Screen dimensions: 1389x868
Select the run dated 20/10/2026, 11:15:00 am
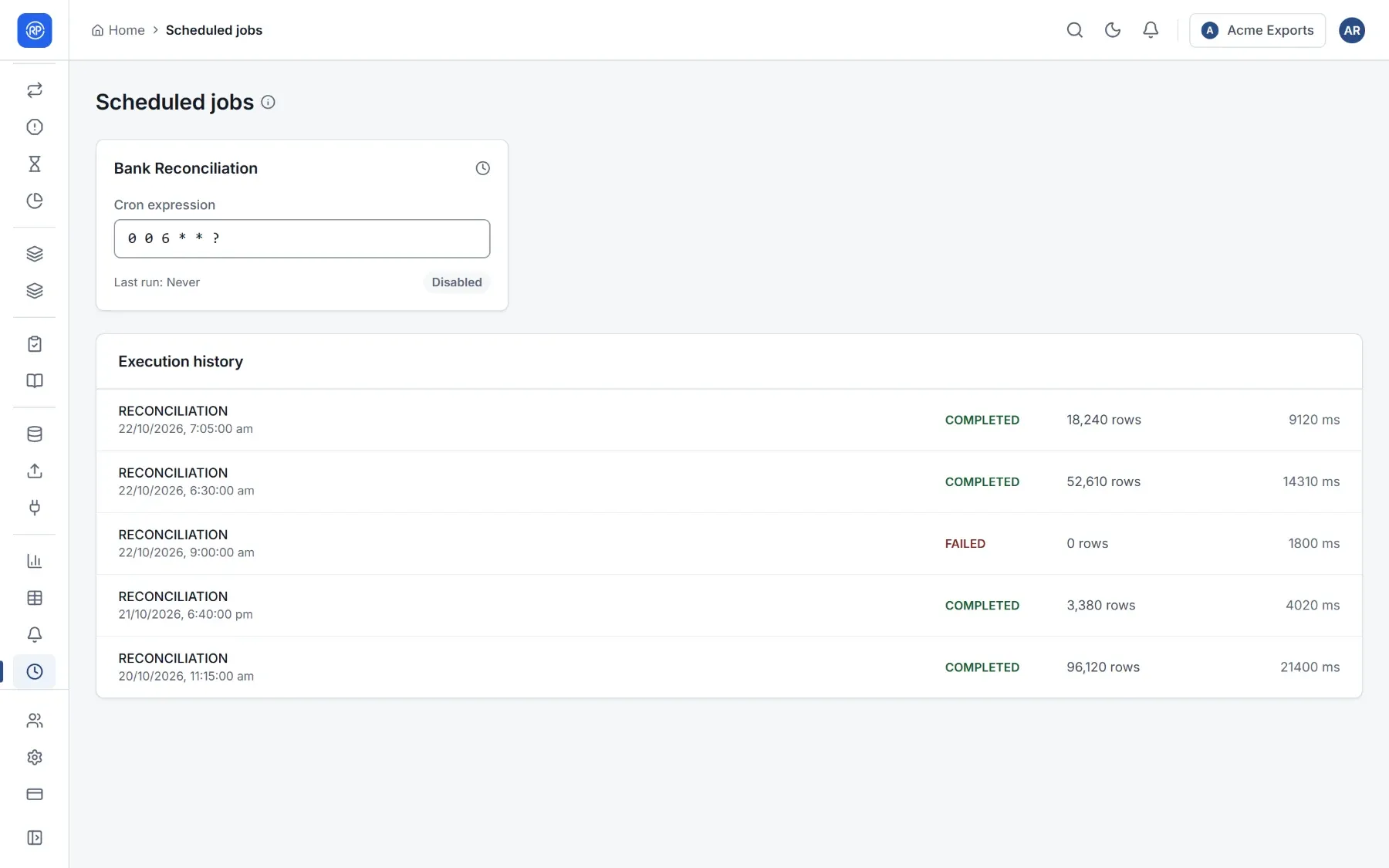tap(728, 667)
